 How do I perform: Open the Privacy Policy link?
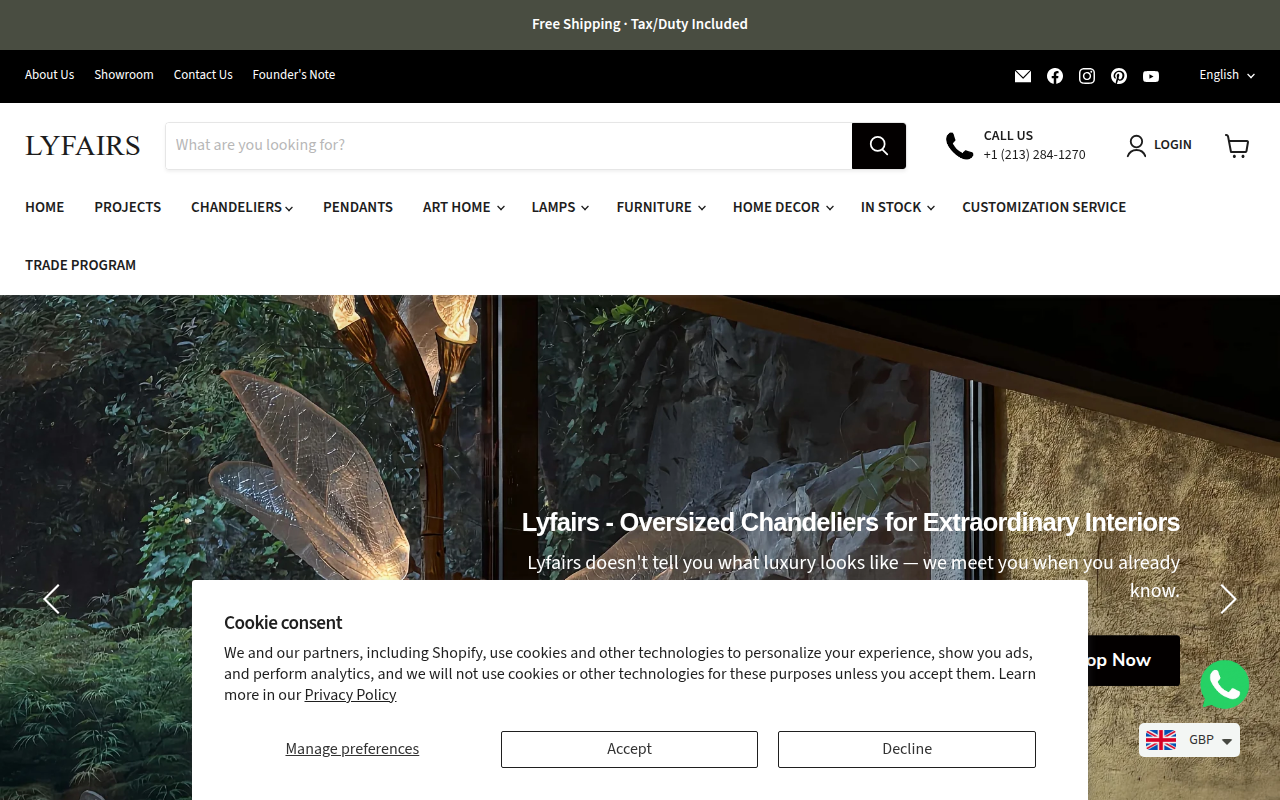coord(350,695)
